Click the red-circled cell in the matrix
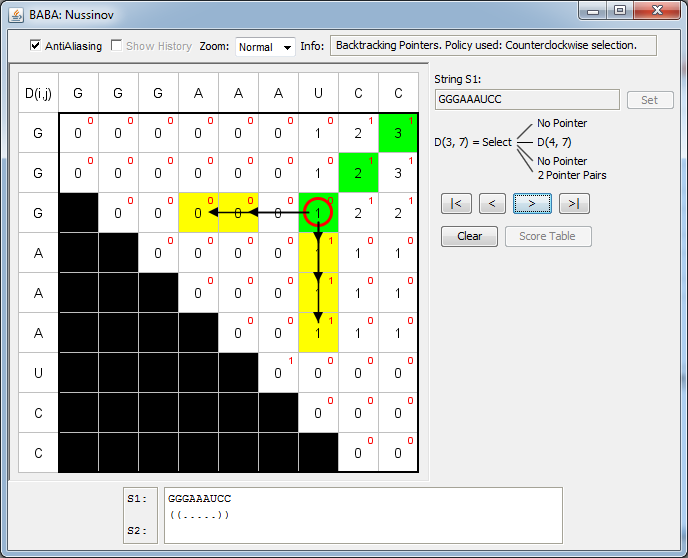688x558 pixels. point(318,212)
